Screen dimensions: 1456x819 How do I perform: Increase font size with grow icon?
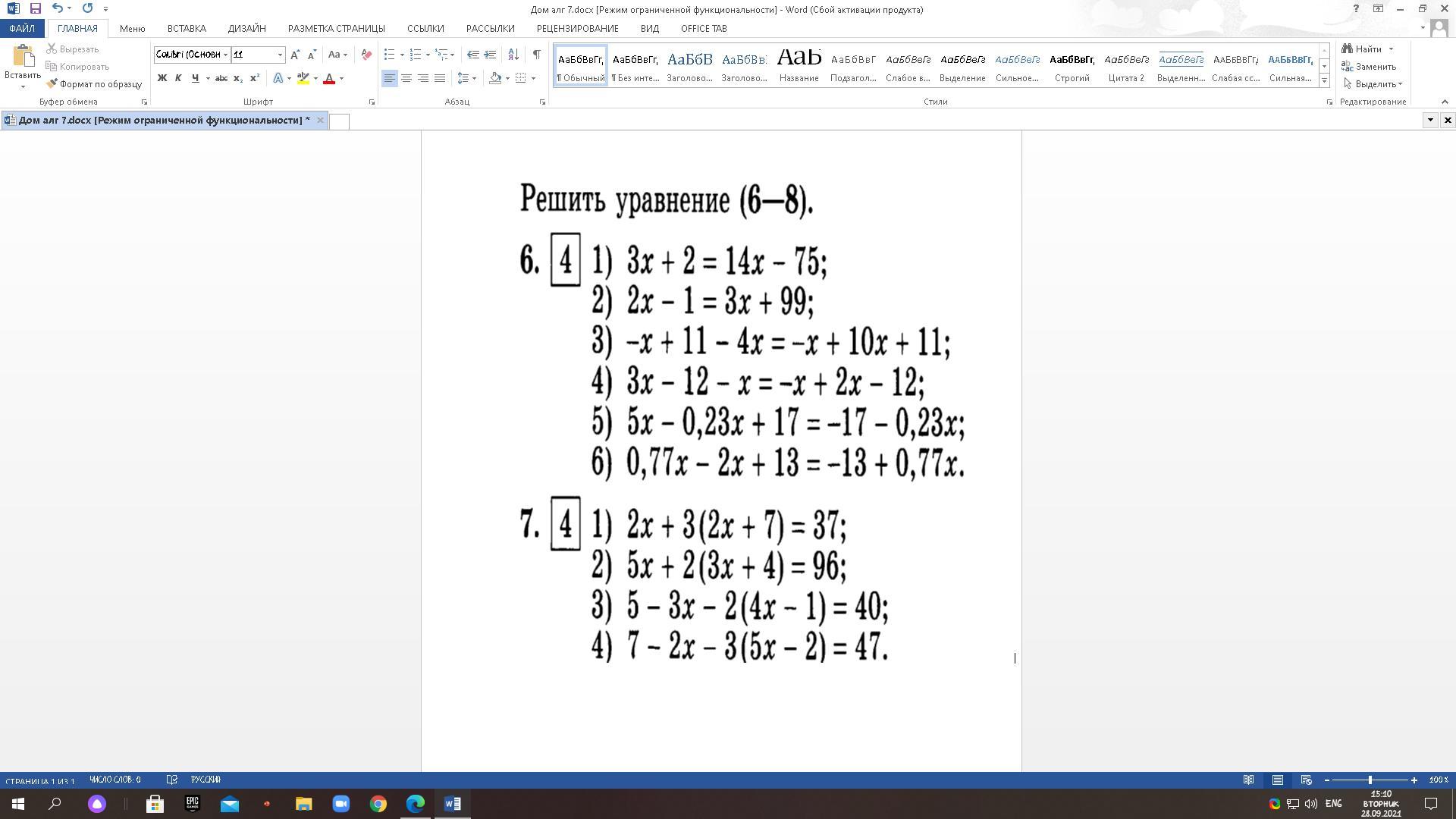[x=295, y=55]
